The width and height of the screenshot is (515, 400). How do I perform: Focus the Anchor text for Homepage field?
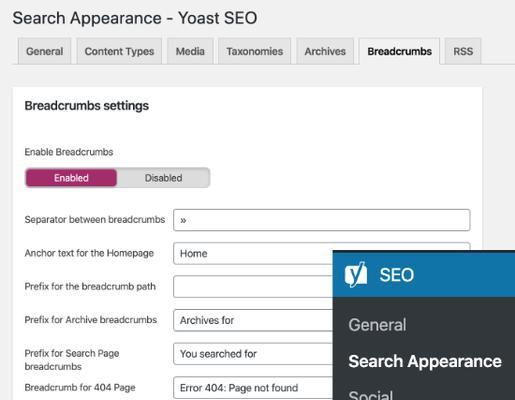(253, 253)
